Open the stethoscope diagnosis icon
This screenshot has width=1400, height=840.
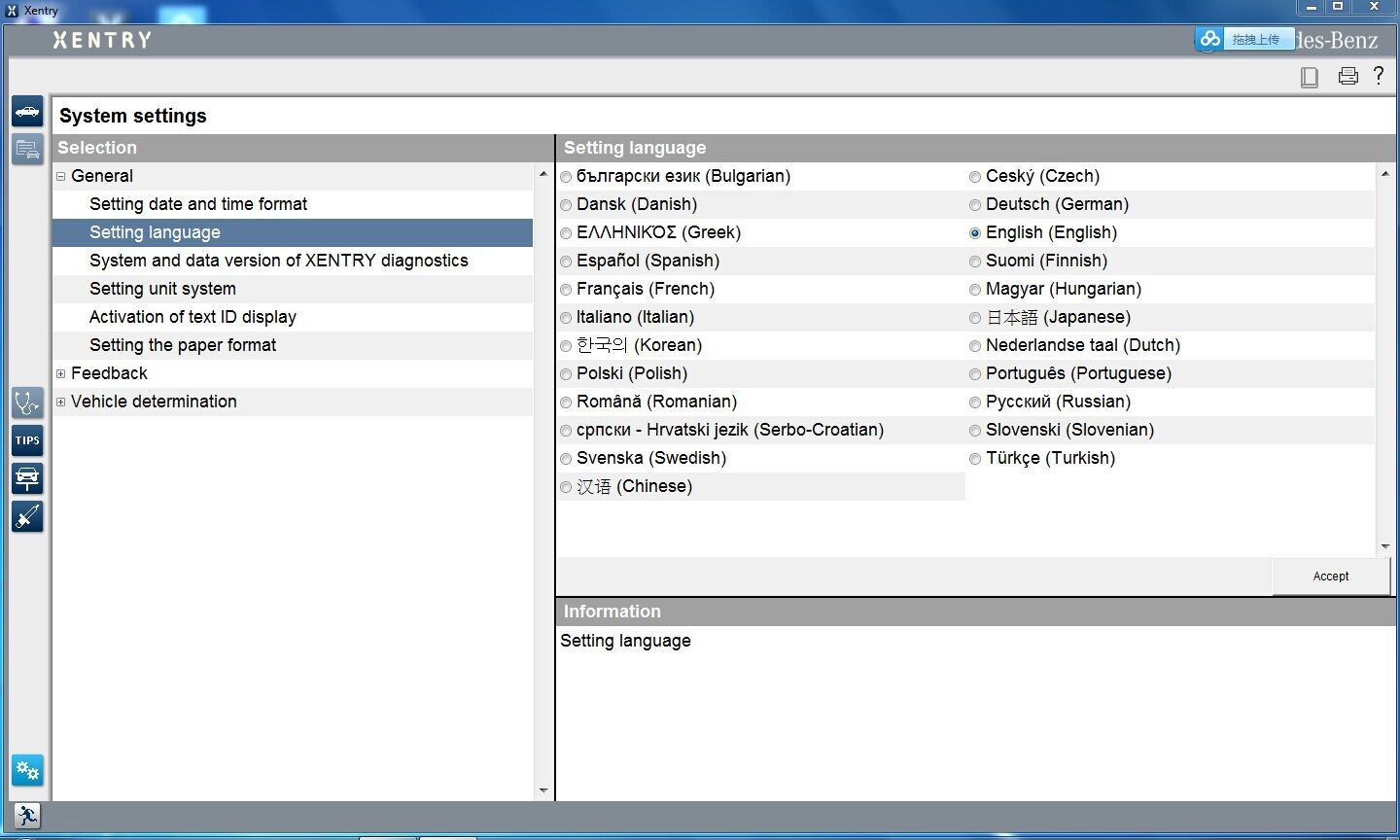27,402
